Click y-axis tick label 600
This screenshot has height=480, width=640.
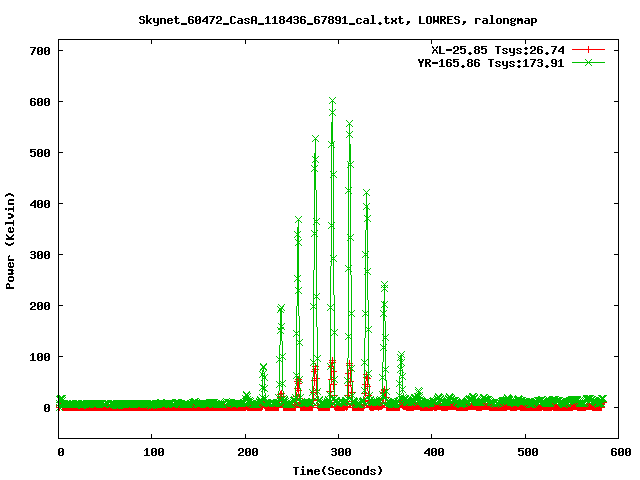[x=40, y=102]
